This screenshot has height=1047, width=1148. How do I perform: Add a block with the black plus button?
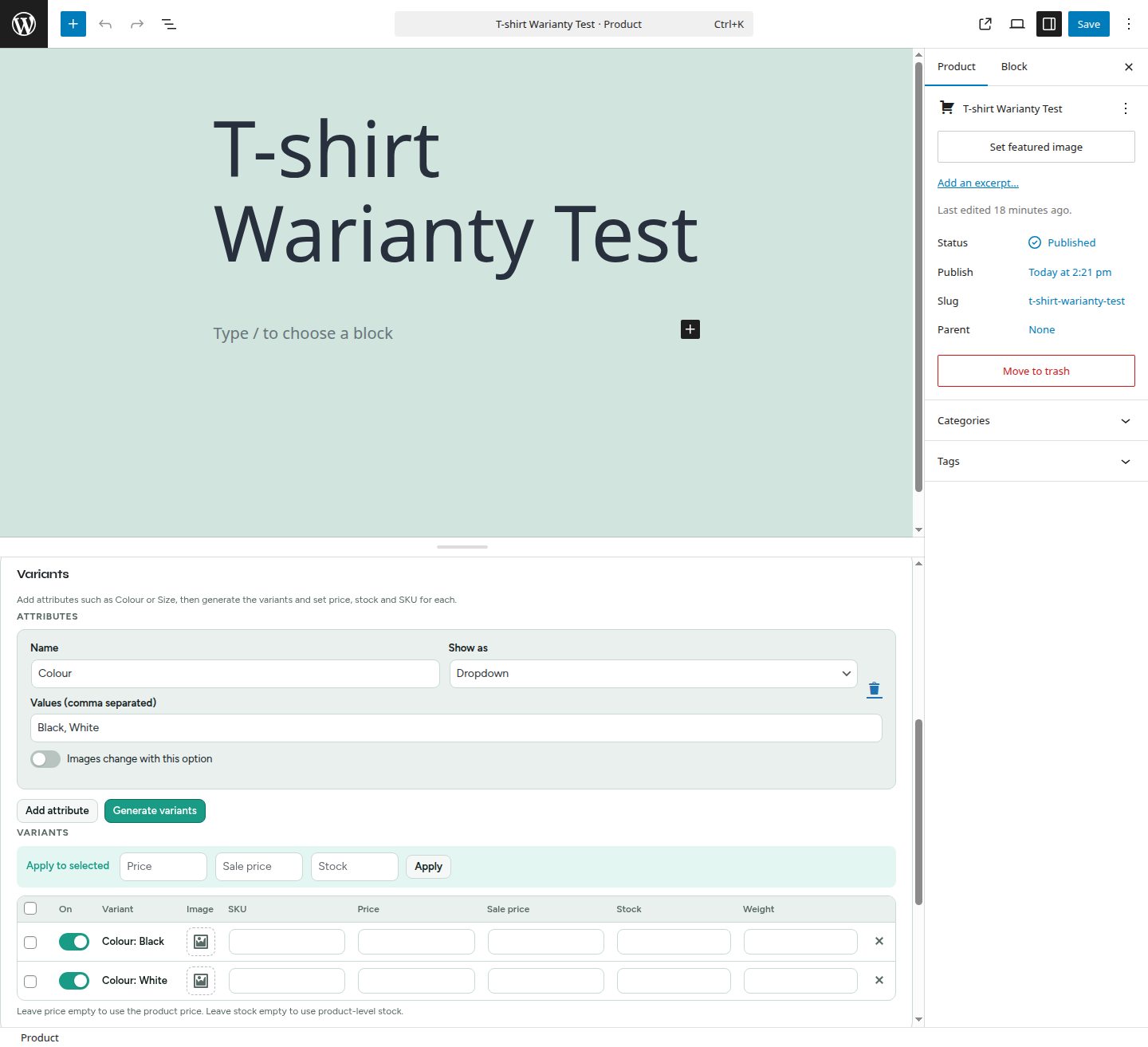click(690, 329)
